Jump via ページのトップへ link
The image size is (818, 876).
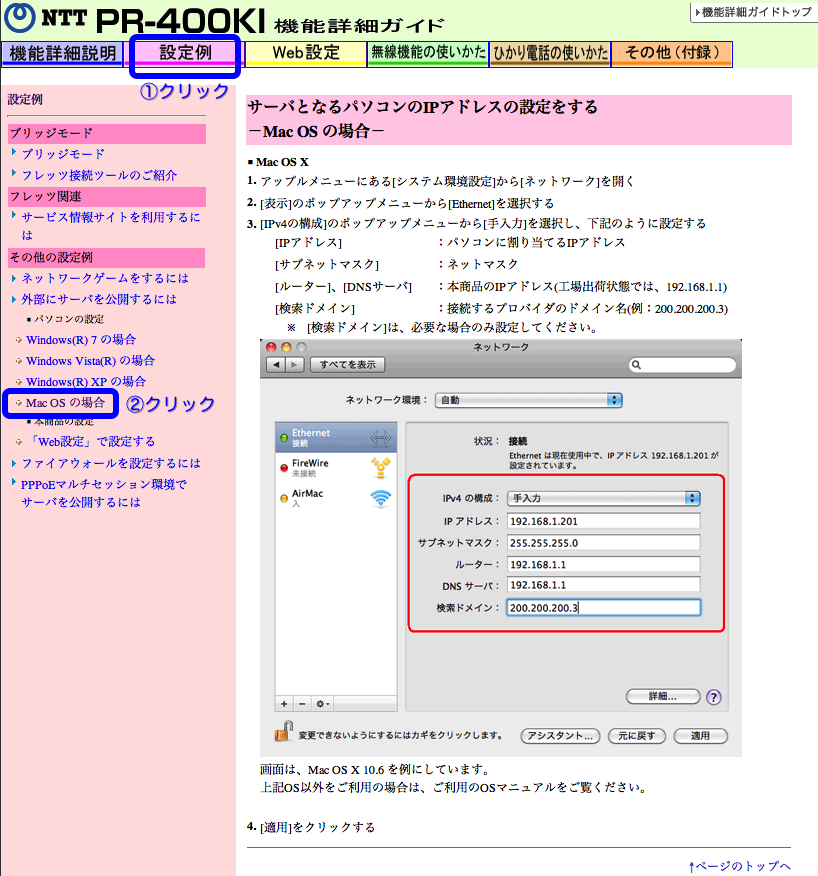[x=739, y=866]
